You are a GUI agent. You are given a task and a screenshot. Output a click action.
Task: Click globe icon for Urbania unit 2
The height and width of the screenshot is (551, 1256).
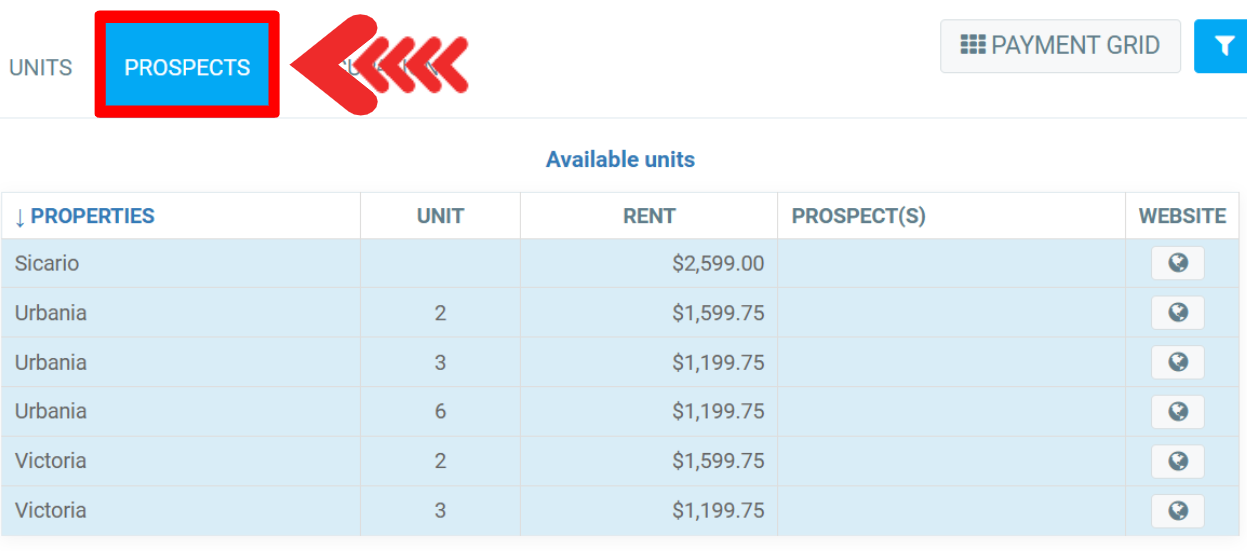point(1178,313)
